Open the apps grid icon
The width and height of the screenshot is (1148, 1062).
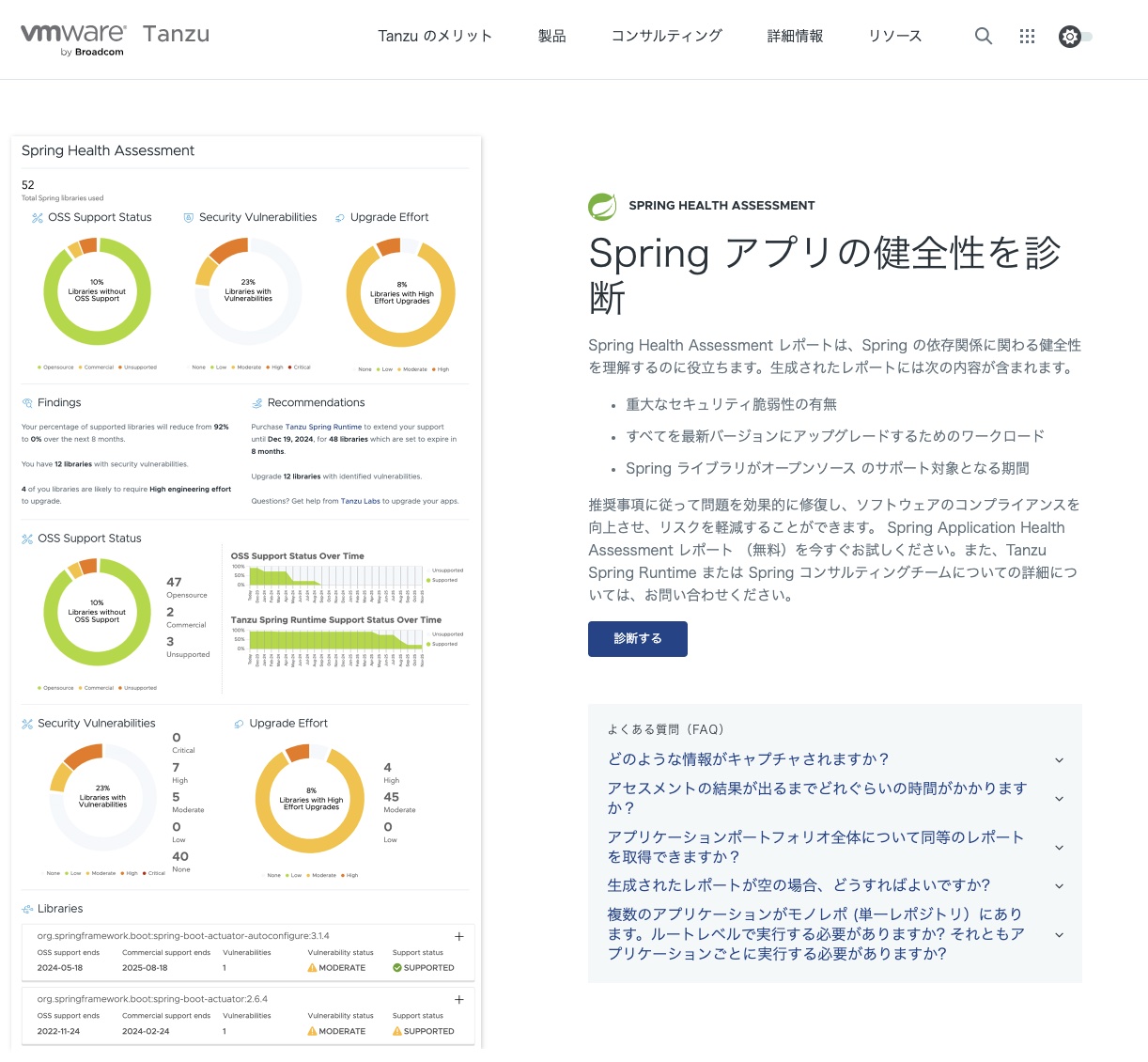tap(1027, 37)
